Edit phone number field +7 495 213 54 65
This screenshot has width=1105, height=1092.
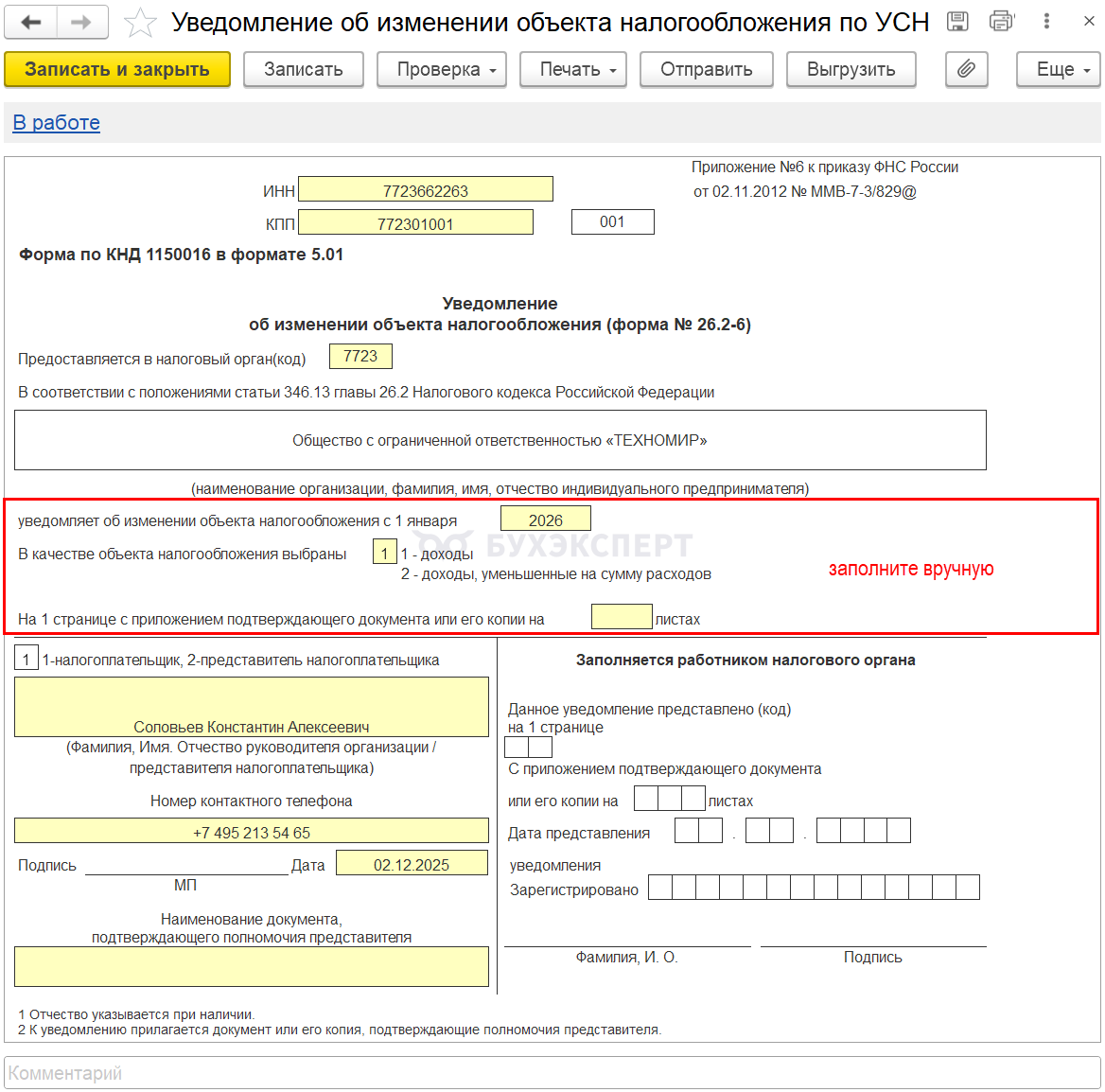point(252,831)
